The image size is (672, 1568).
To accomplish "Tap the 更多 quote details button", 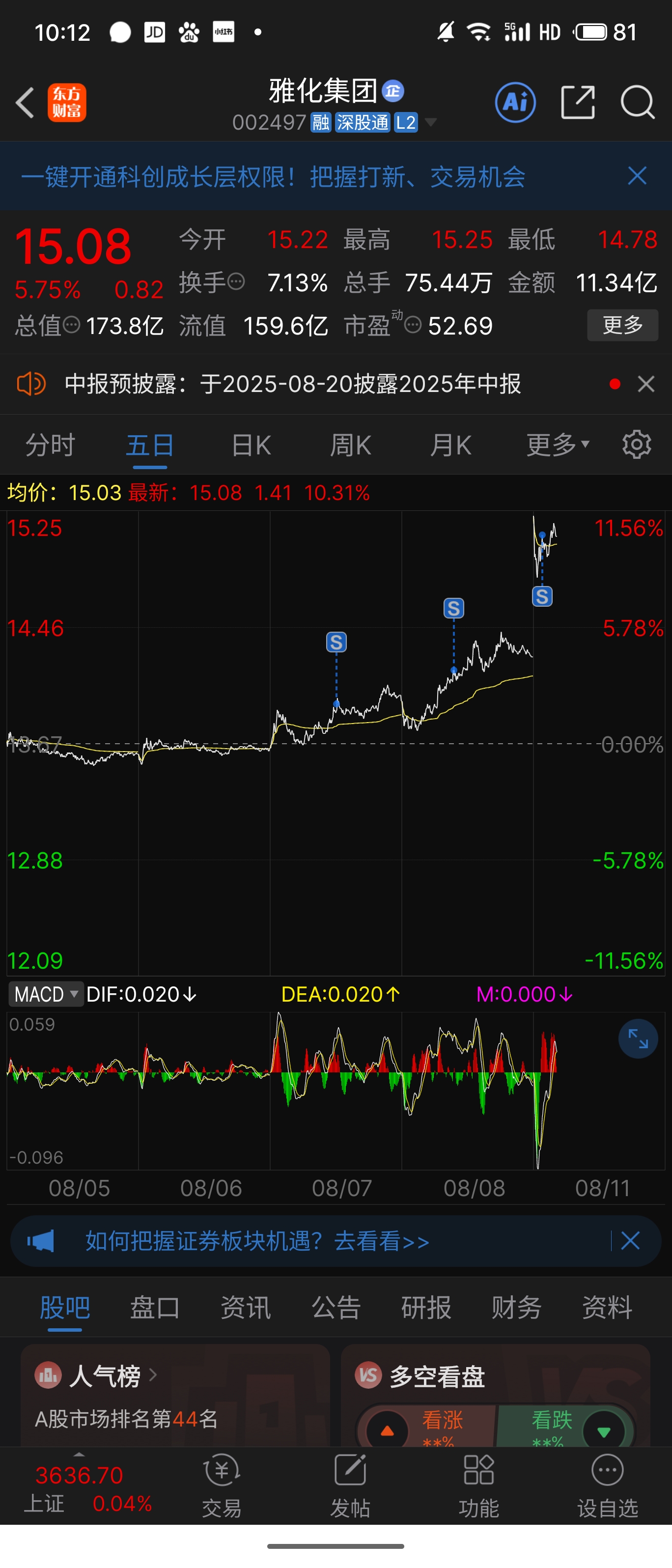I will [x=622, y=325].
